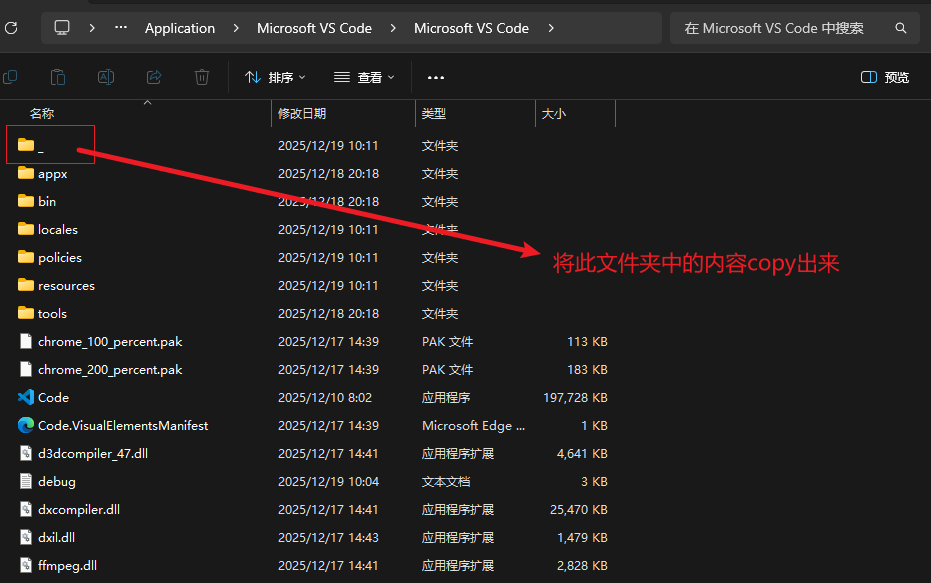Click the 2,828 KB size value
Screen dimensions: 931x583
coord(582,566)
